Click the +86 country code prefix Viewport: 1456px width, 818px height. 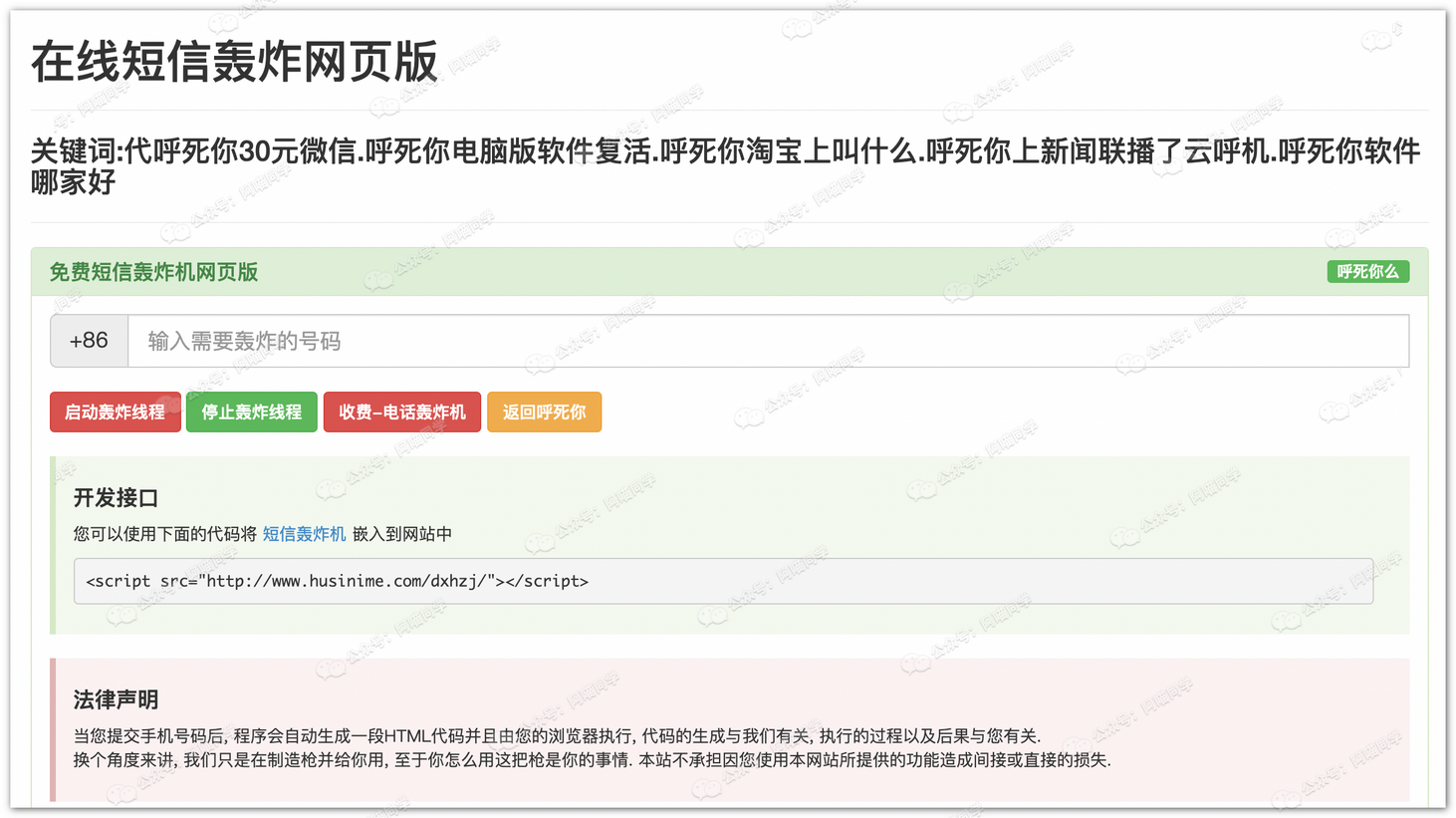tap(89, 342)
